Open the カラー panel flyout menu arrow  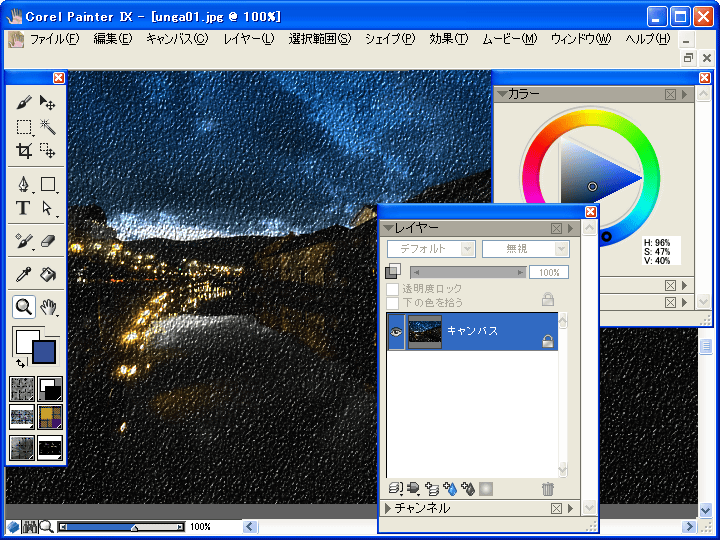[x=685, y=95]
